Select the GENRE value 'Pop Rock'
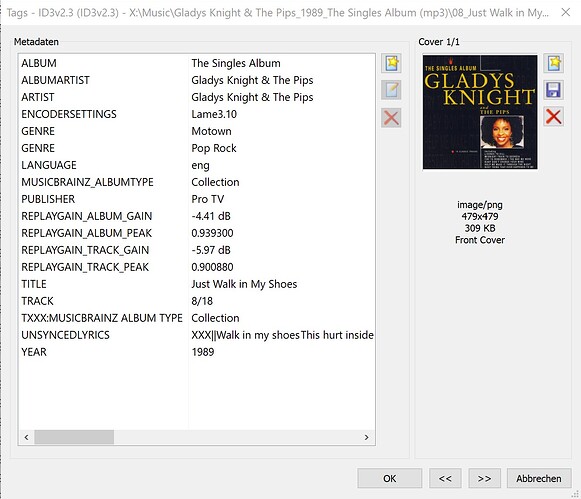Screen dimensions: 581x499 pos(214,149)
